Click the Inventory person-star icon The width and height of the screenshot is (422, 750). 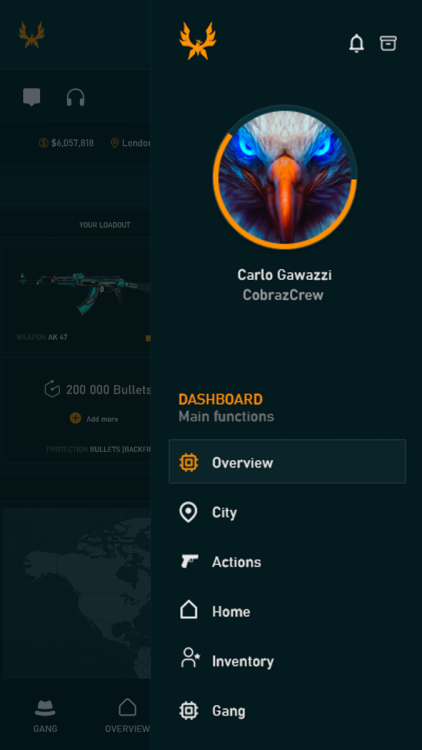pyautogui.click(x=189, y=657)
